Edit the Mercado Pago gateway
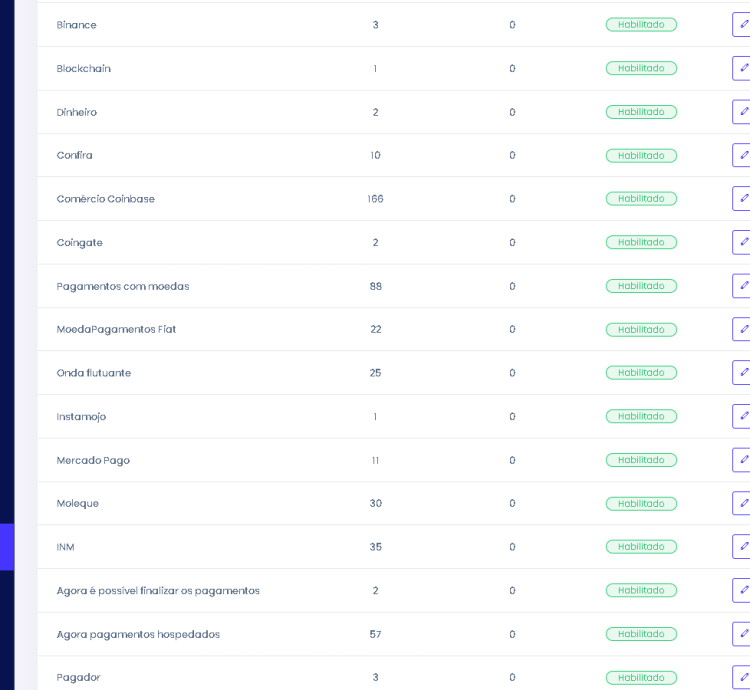 (742, 460)
